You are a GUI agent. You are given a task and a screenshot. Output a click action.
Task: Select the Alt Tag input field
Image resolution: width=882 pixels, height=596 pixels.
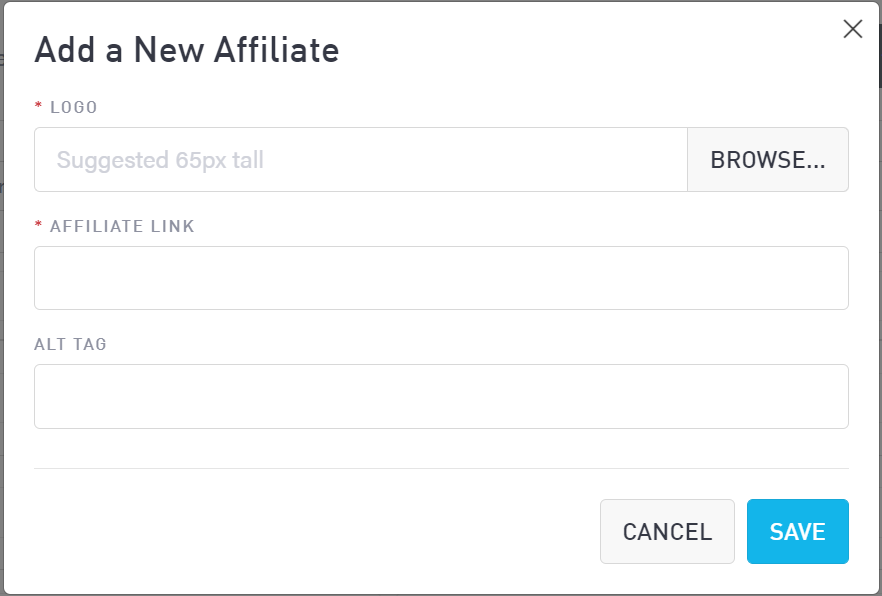click(x=441, y=396)
